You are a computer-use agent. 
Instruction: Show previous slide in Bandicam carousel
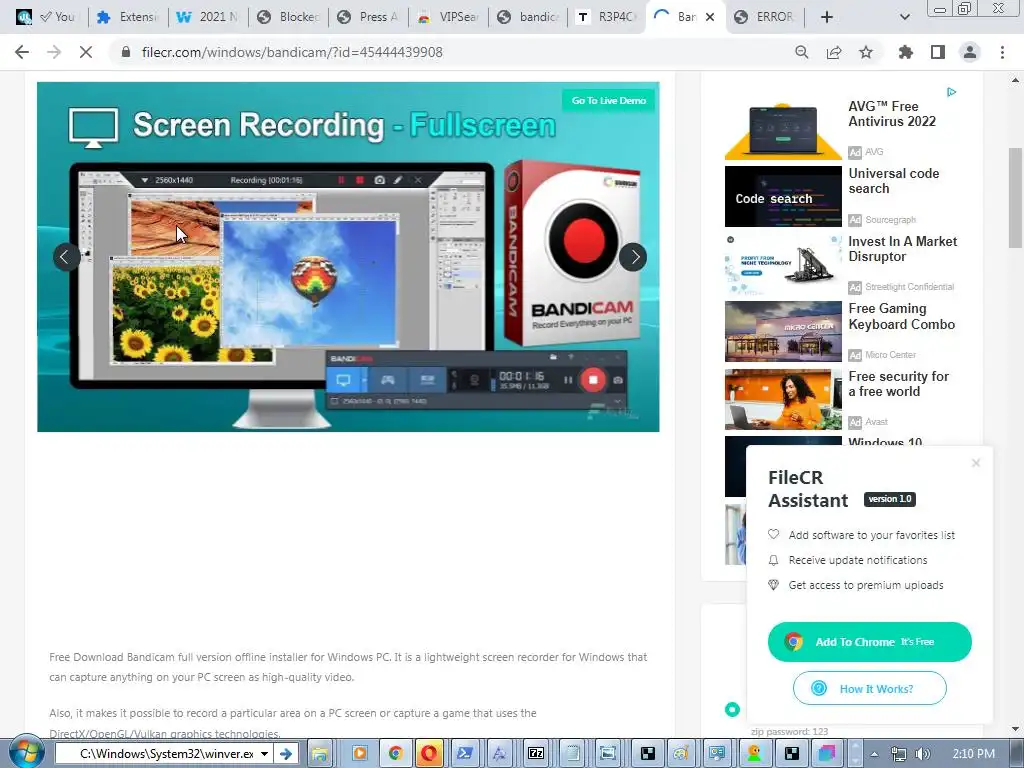pyautogui.click(x=66, y=257)
